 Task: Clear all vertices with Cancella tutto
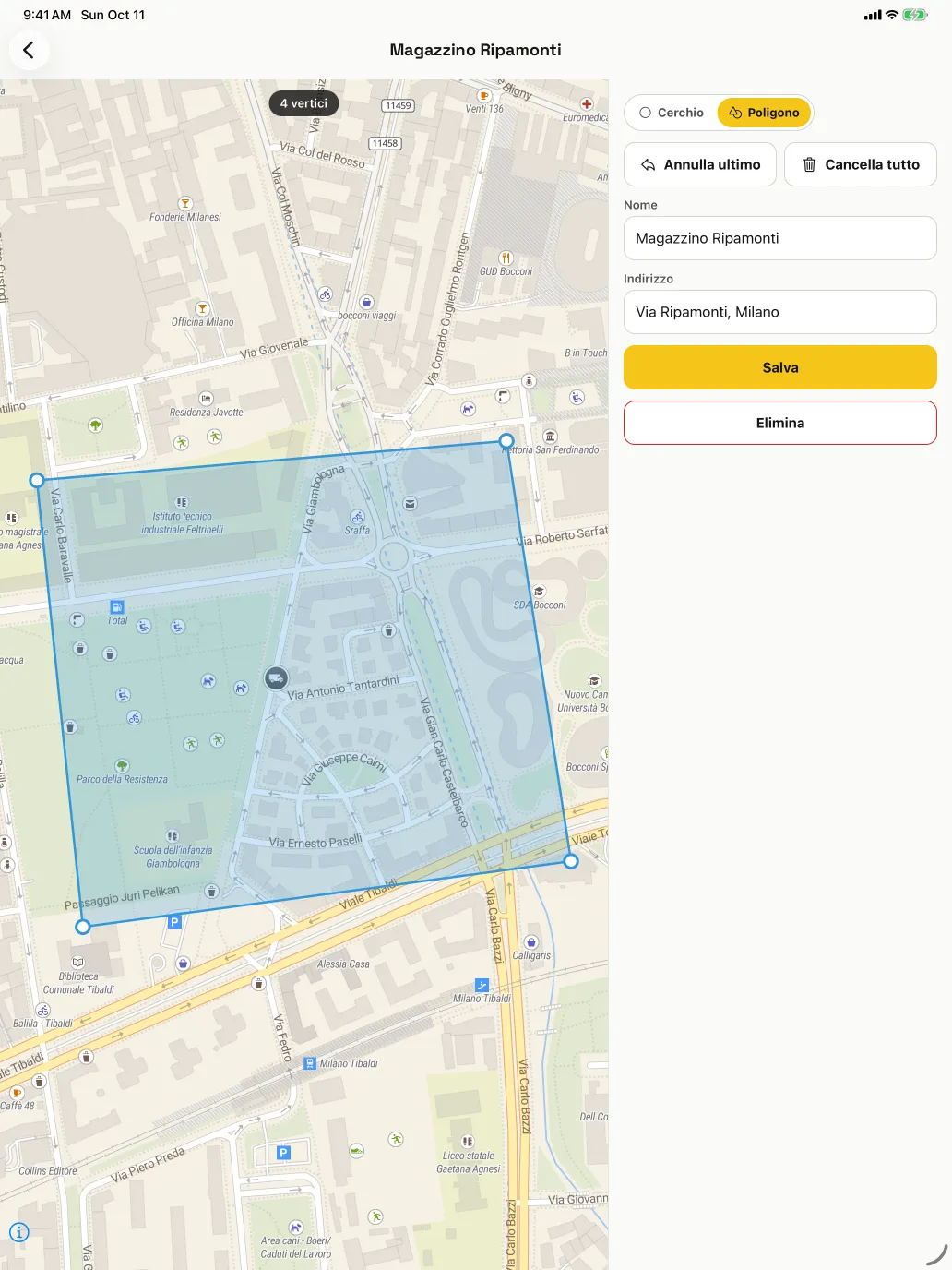861,164
